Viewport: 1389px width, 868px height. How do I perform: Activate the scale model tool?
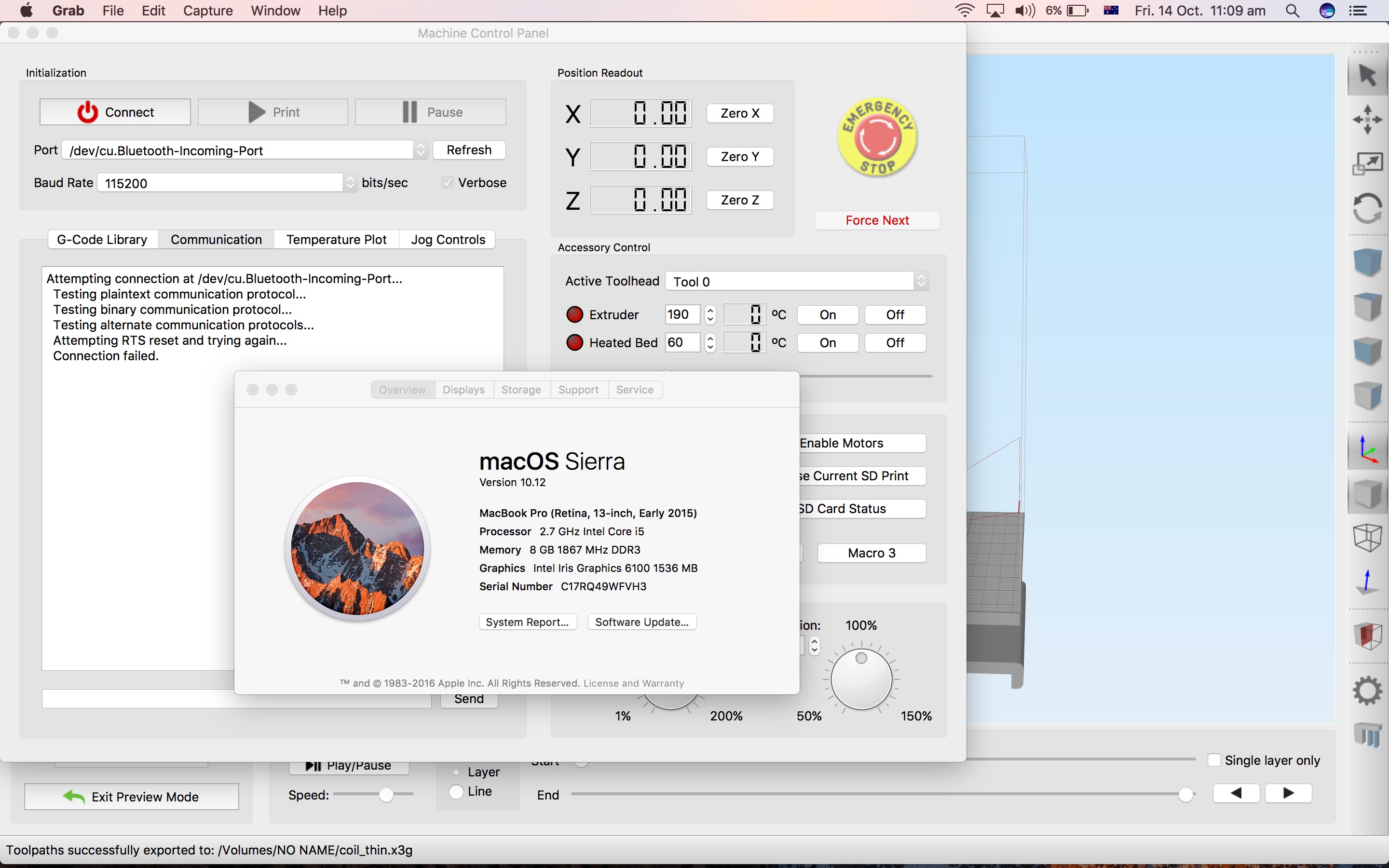coord(1368,163)
